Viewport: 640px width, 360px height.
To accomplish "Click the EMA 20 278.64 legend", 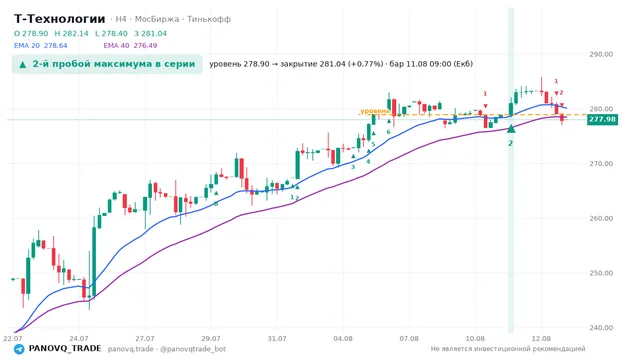I will point(40,45).
